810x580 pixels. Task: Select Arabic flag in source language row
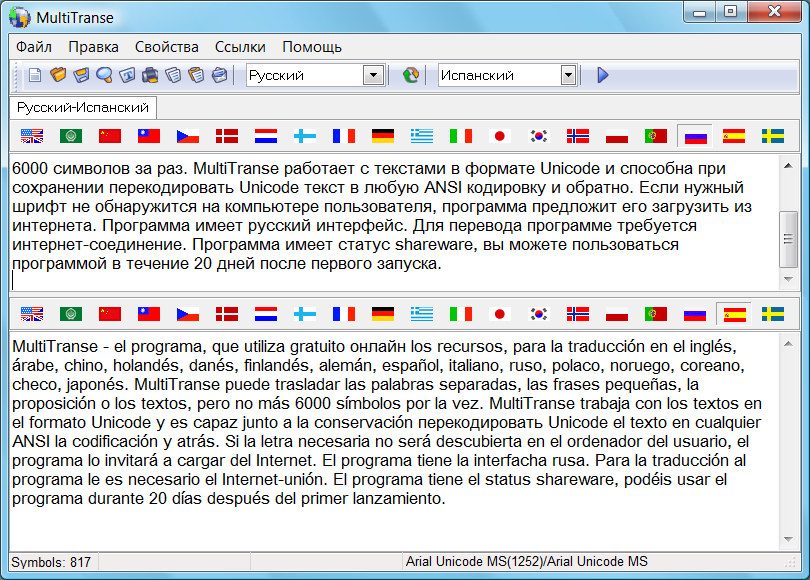[71, 136]
